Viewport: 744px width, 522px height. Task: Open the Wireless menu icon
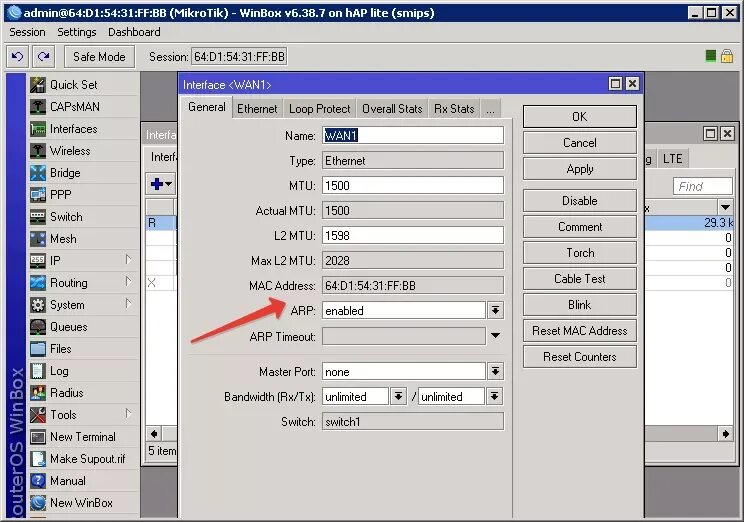coord(38,151)
